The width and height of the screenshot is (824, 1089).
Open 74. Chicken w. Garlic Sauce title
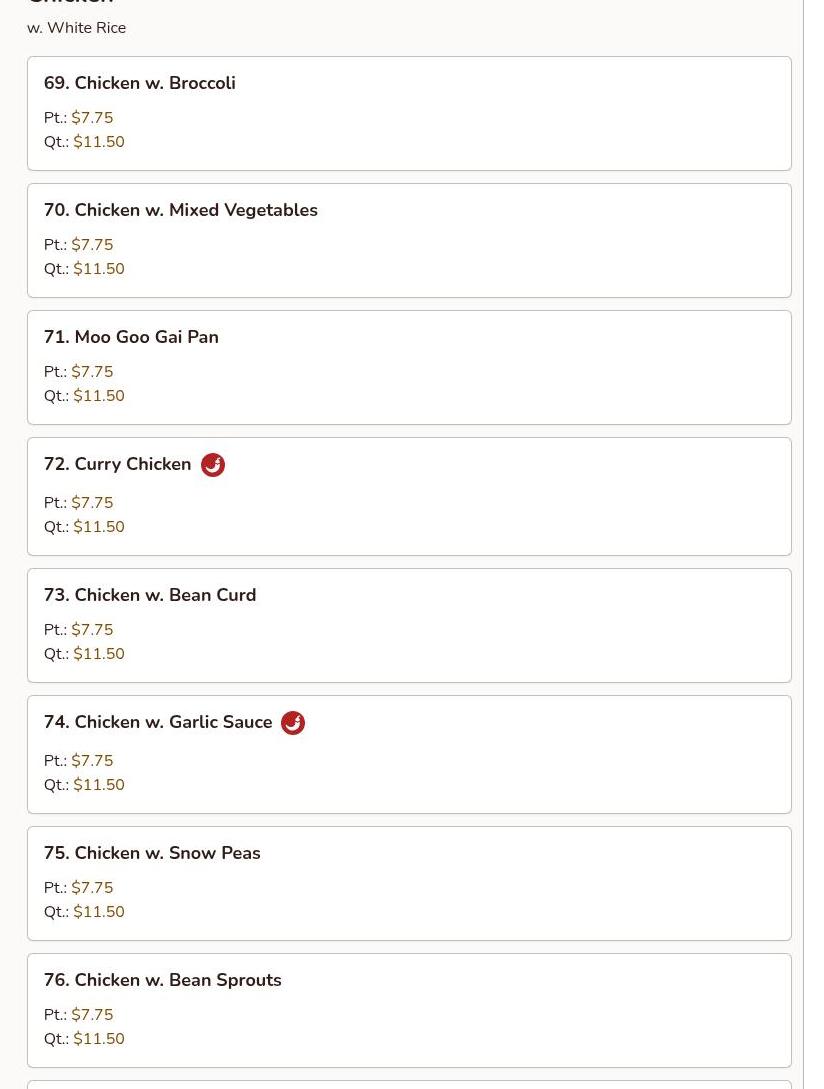click(x=158, y=722)
